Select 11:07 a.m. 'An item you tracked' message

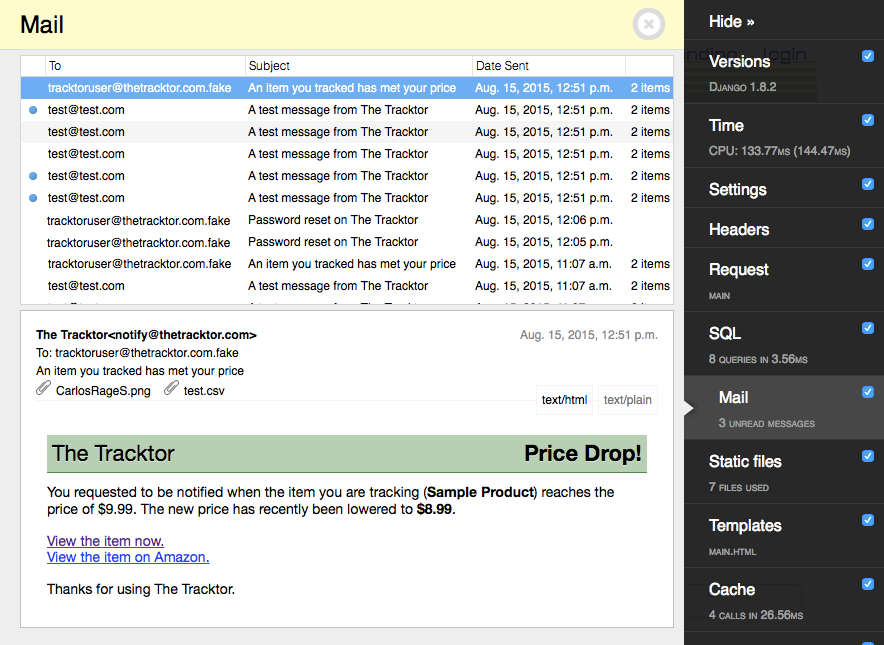[347, 264]
